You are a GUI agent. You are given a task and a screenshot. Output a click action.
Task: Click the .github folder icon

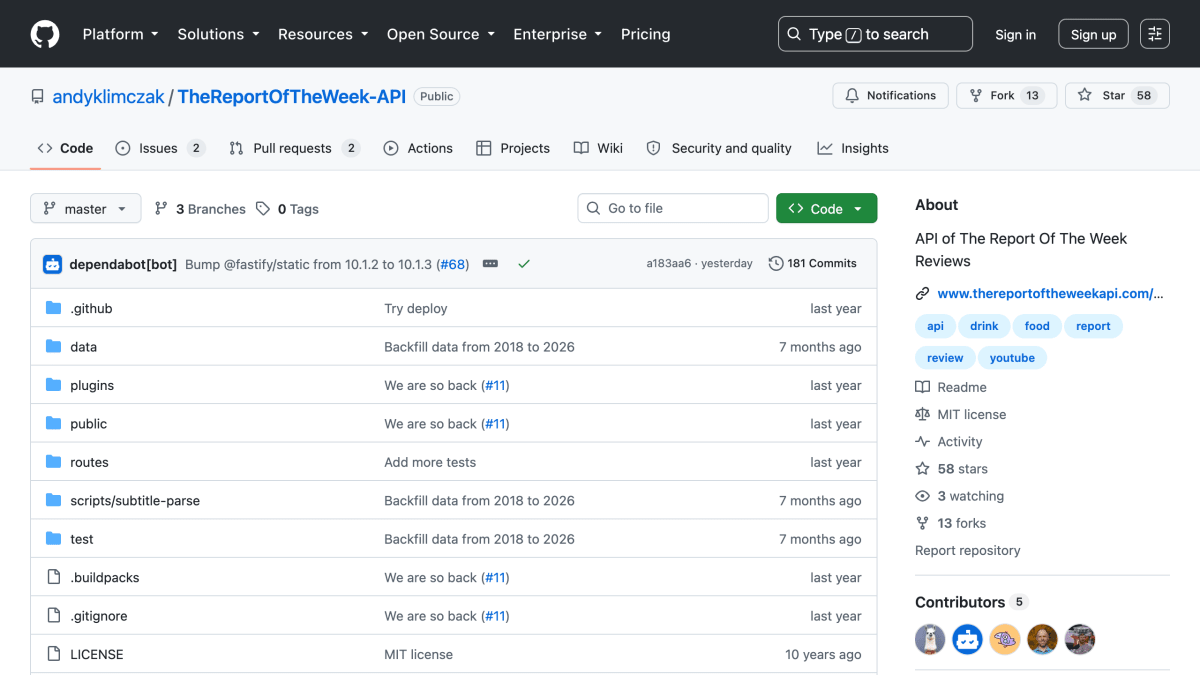point(54,308)
